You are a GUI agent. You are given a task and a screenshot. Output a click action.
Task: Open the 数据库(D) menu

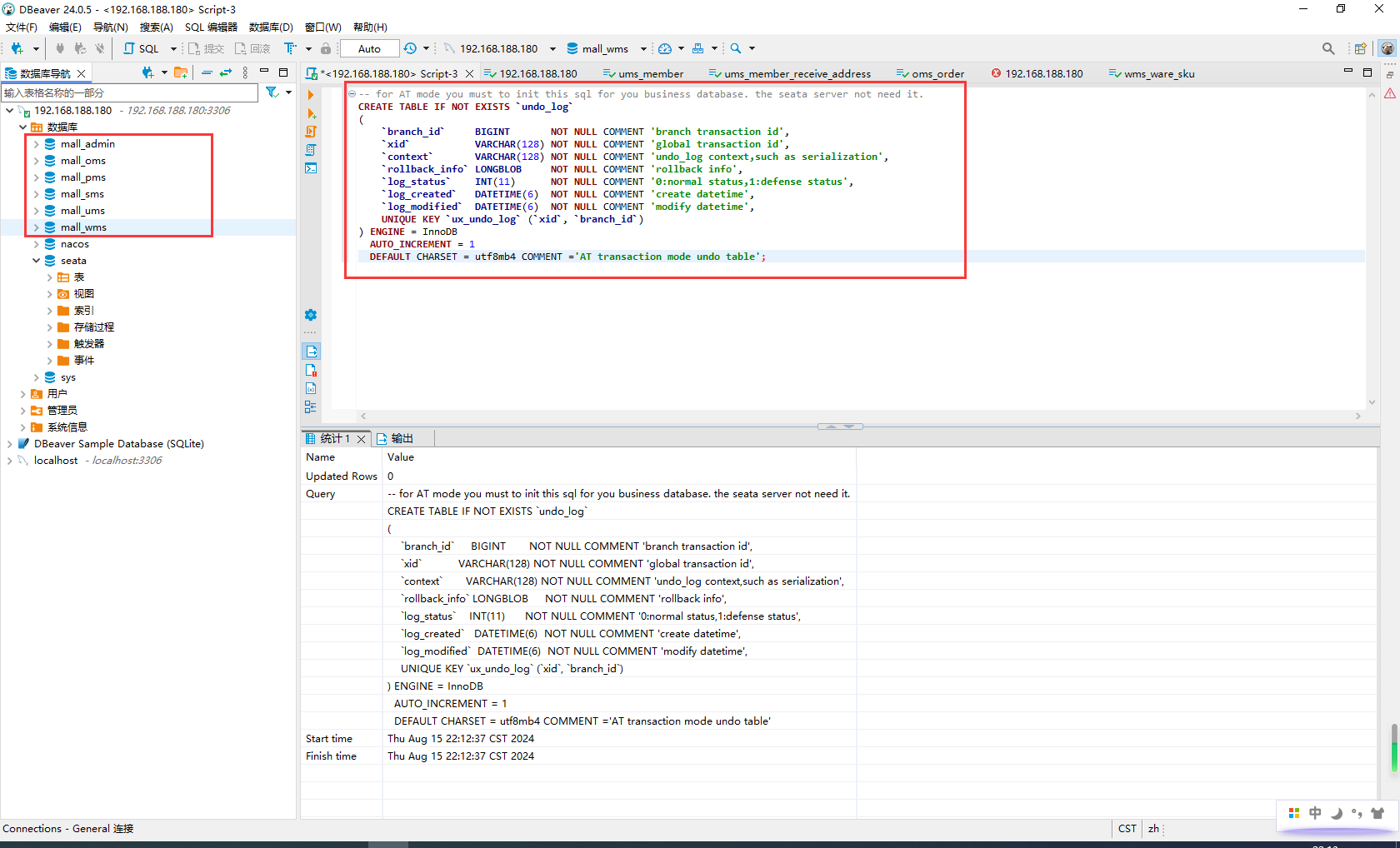click(271, 27)
